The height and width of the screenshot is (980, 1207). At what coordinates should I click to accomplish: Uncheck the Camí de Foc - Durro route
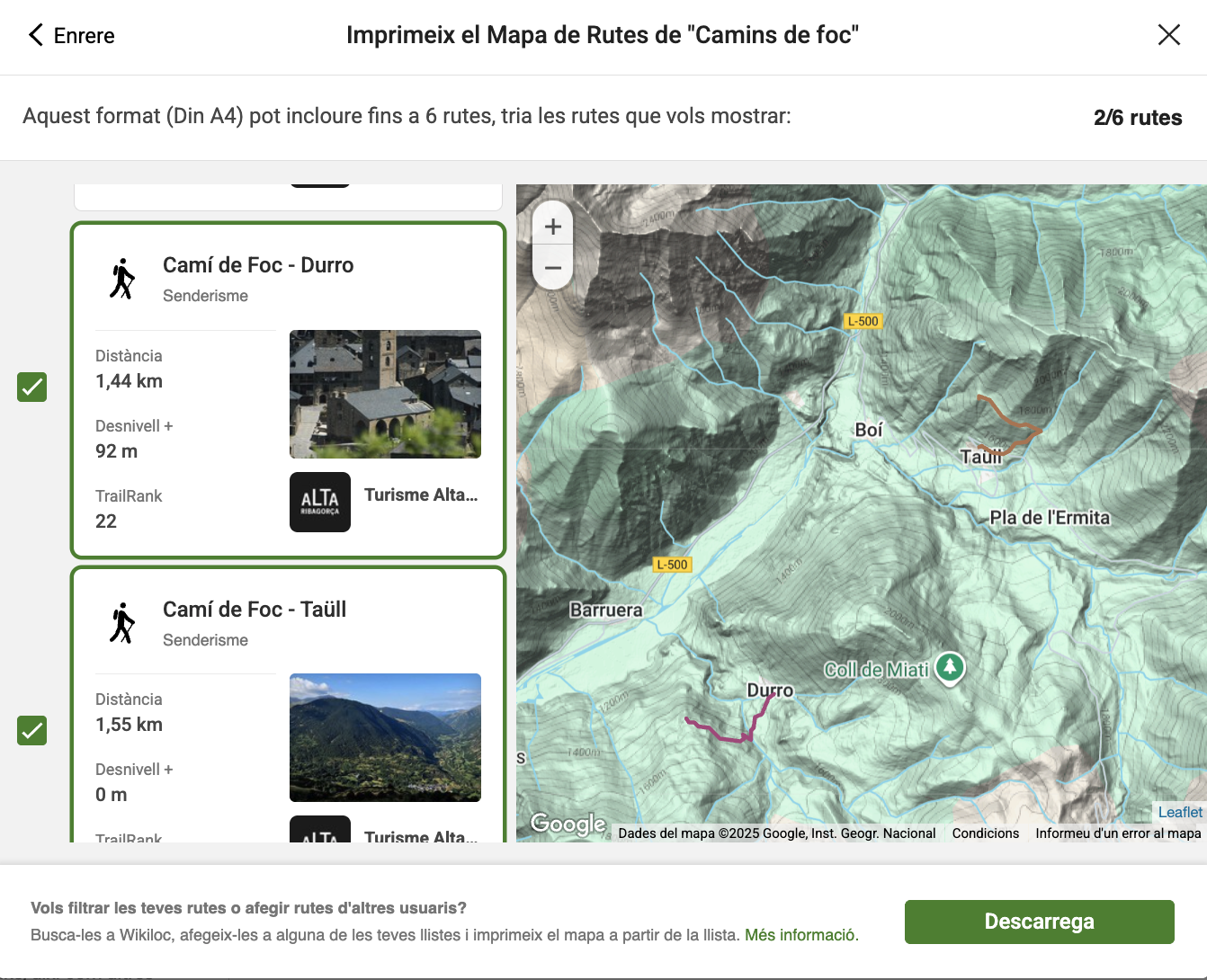click(x=32, y=387)
